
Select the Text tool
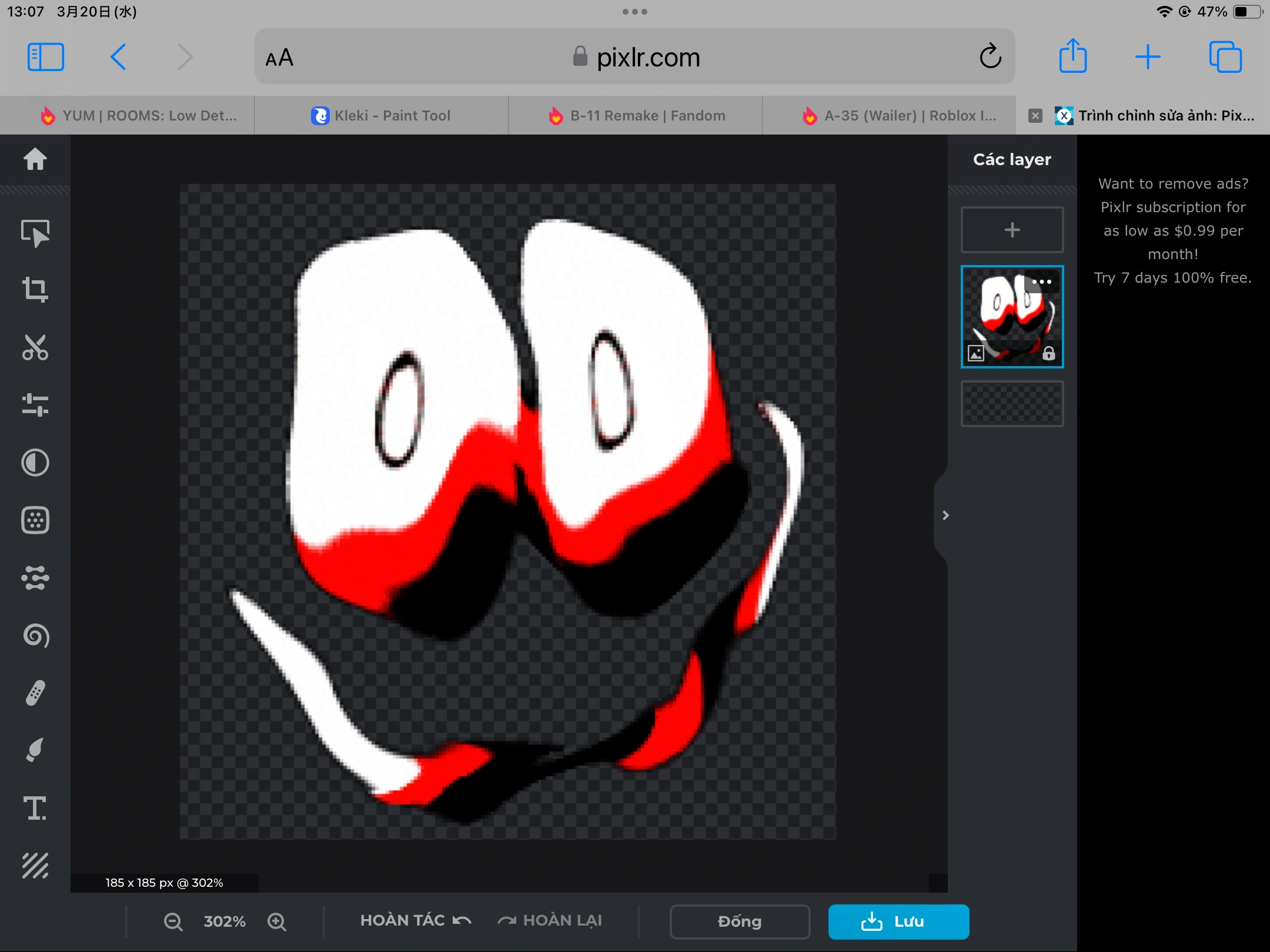(x=35, y=808)
